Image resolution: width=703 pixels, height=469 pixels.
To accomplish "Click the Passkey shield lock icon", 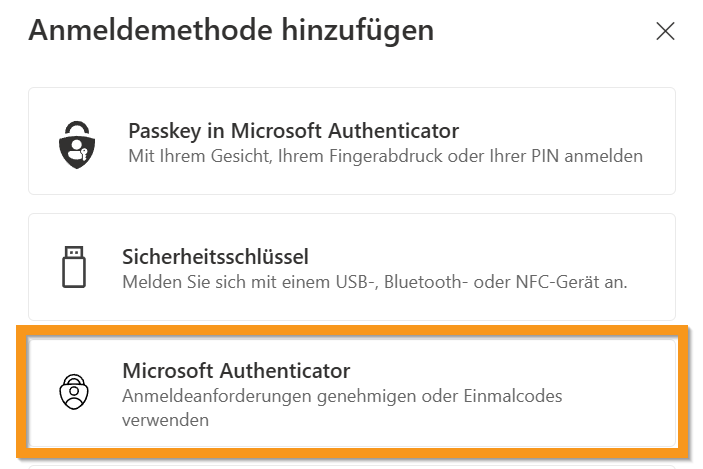I will tap(75, 142).
